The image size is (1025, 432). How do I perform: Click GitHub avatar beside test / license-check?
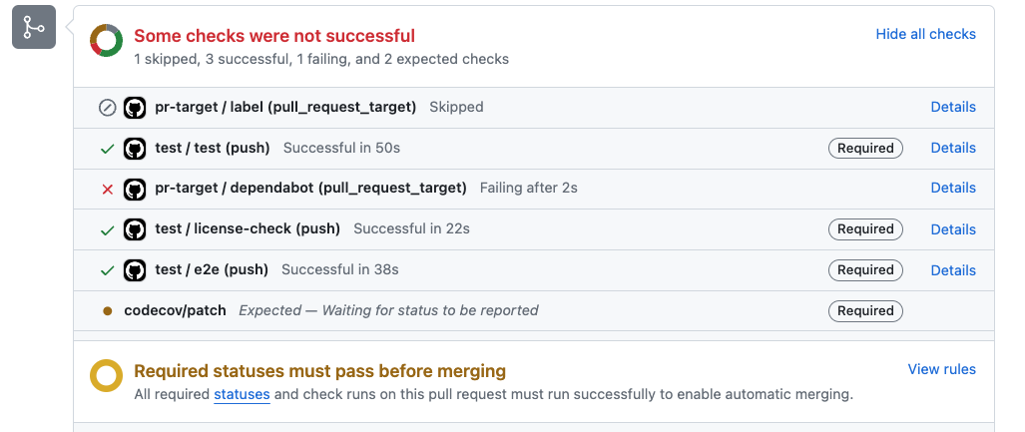[135, 229]
